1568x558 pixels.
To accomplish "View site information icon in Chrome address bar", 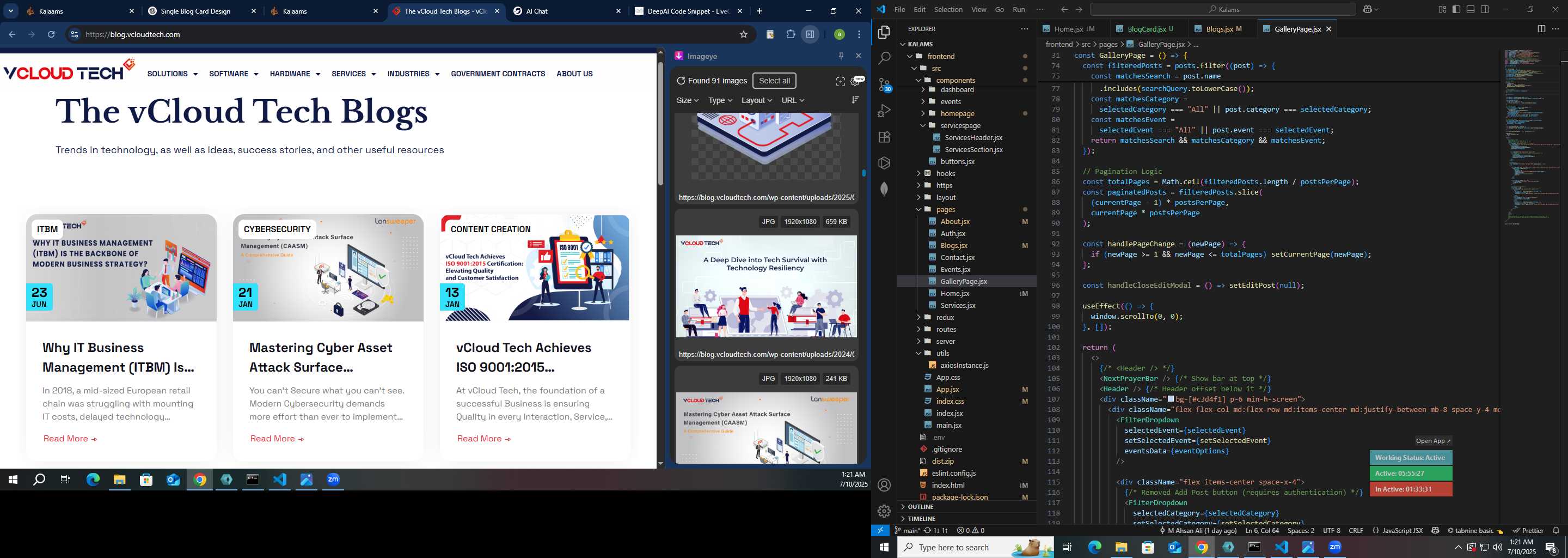I will (74, 34).
